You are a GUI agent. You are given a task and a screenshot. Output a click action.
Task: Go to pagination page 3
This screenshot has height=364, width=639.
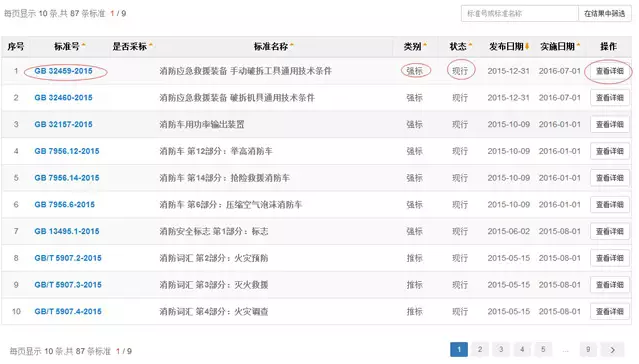(501, 349)
